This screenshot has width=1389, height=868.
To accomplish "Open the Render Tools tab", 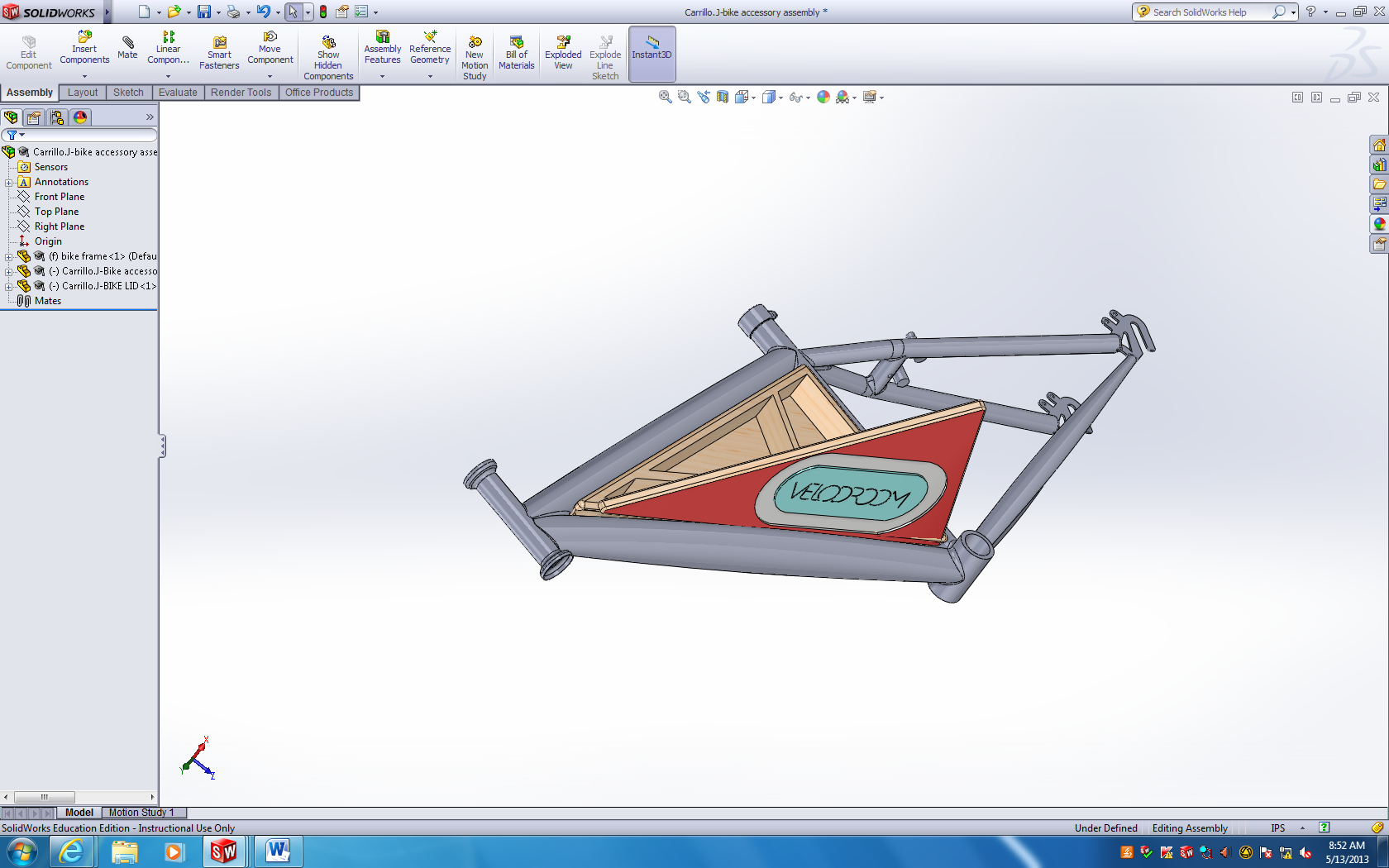I will click(241, 93).
